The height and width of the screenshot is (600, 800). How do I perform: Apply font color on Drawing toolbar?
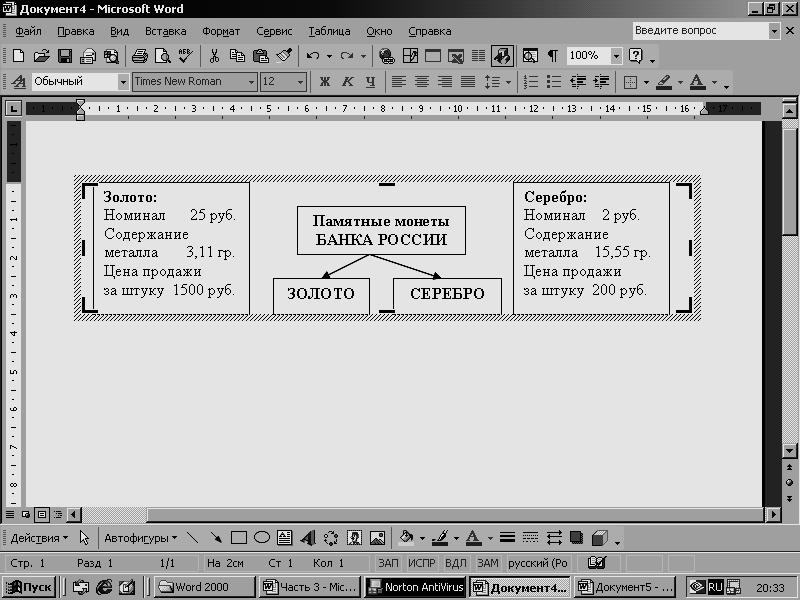tap(473, 538)
